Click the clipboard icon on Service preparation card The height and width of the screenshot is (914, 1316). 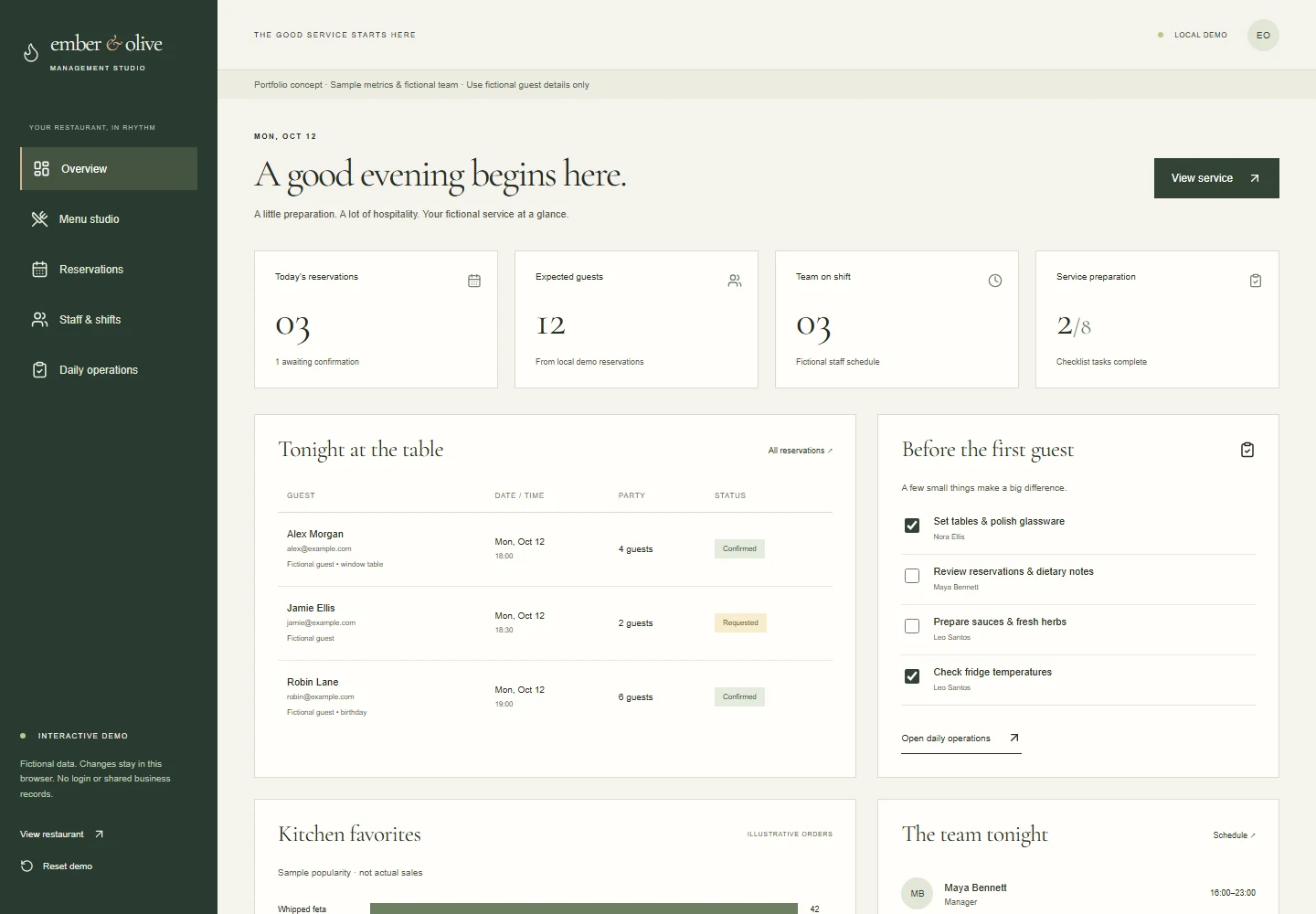[1256, 281]
